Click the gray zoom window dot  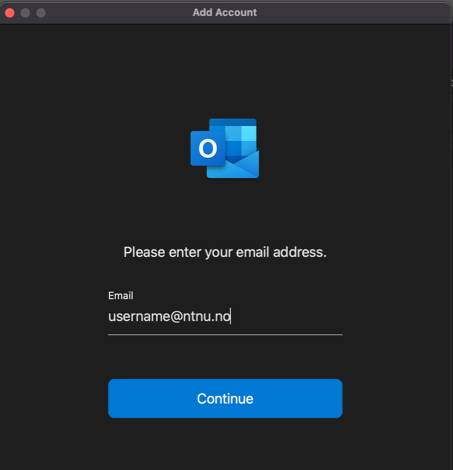coord(41,13)
